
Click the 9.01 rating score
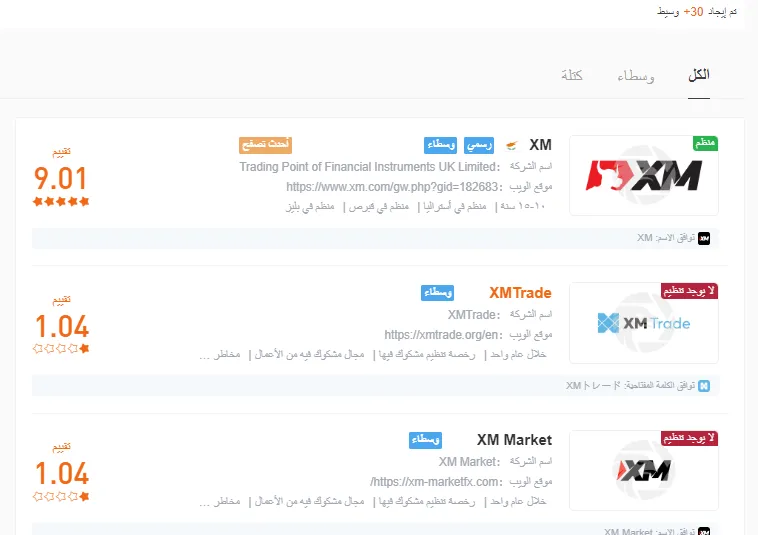pos(60,179)
